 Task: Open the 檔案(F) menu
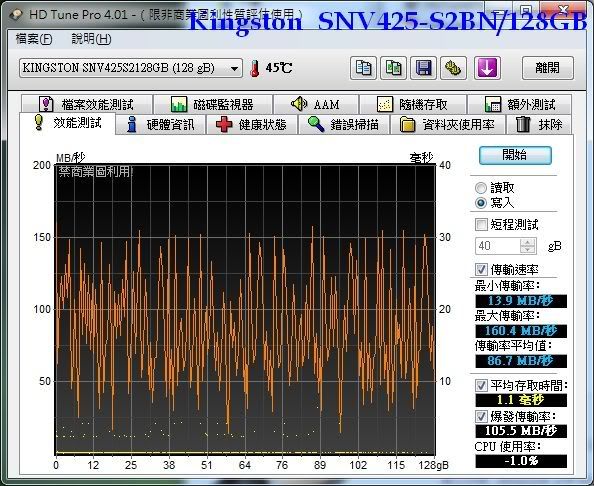click(x=34, y=39)
